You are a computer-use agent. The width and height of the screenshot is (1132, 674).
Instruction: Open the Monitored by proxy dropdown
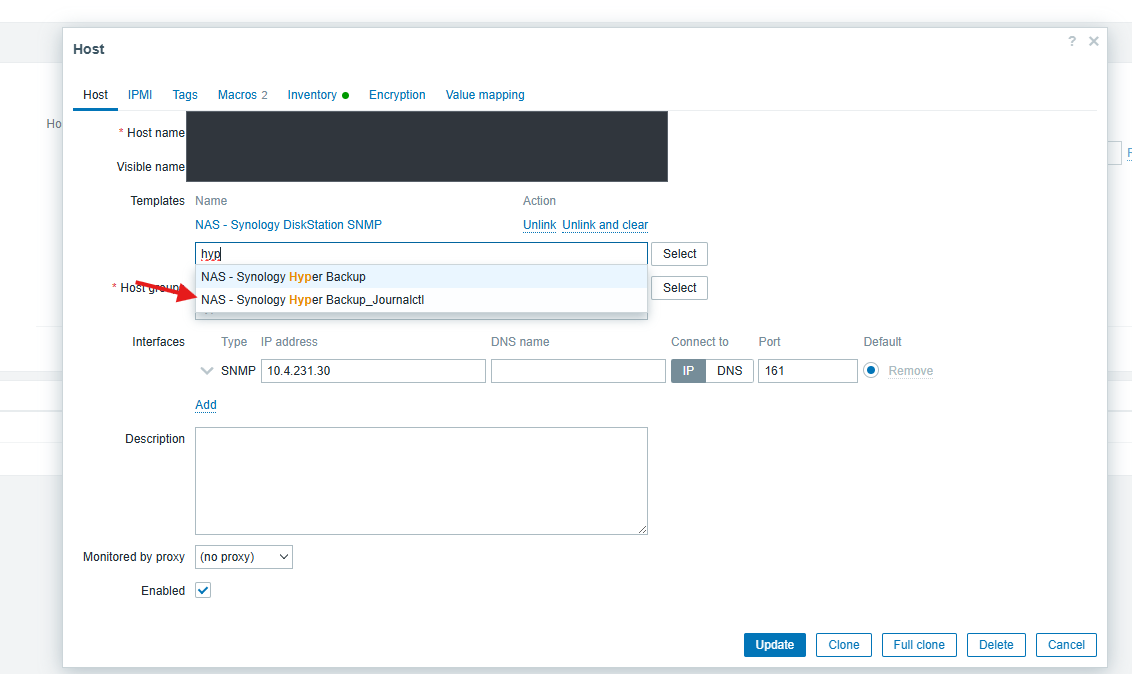click(x=243, y=556)
